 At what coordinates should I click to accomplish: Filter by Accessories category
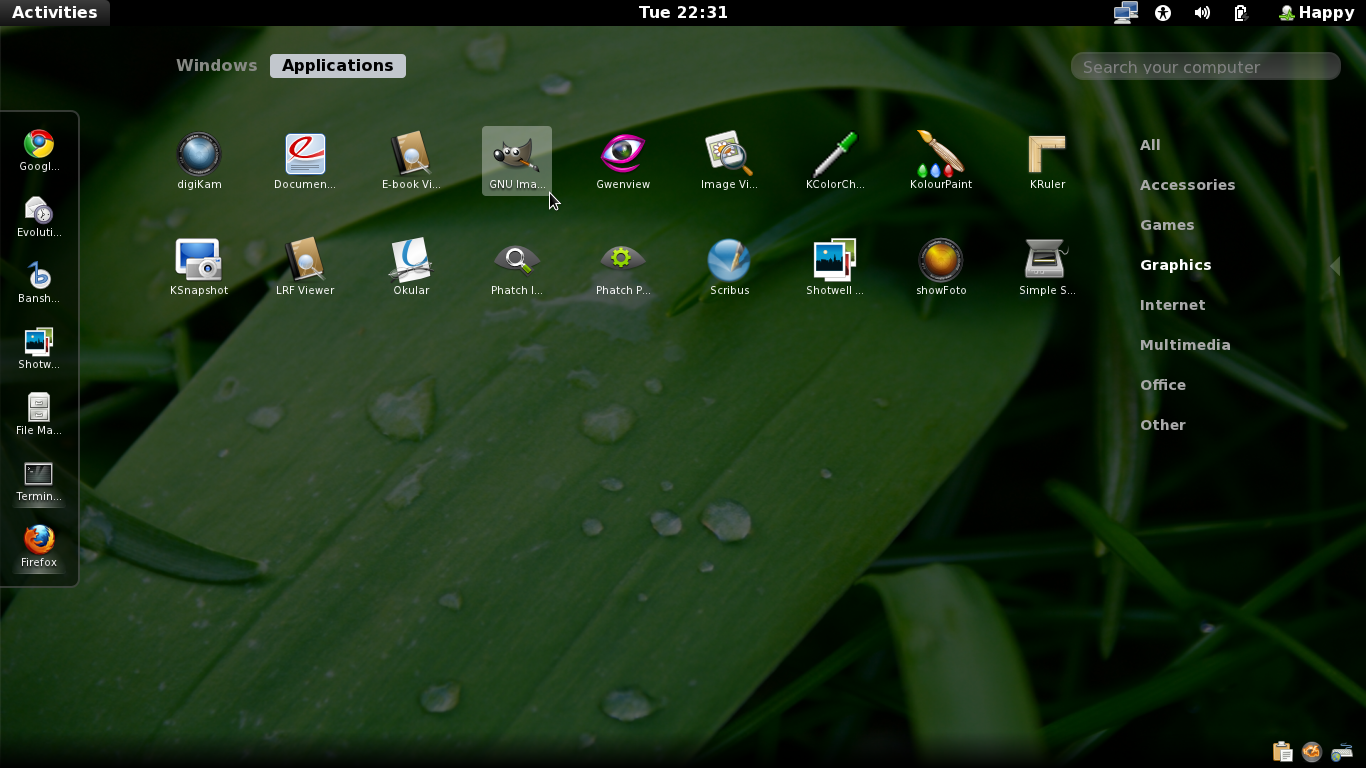pos(1187,185)
